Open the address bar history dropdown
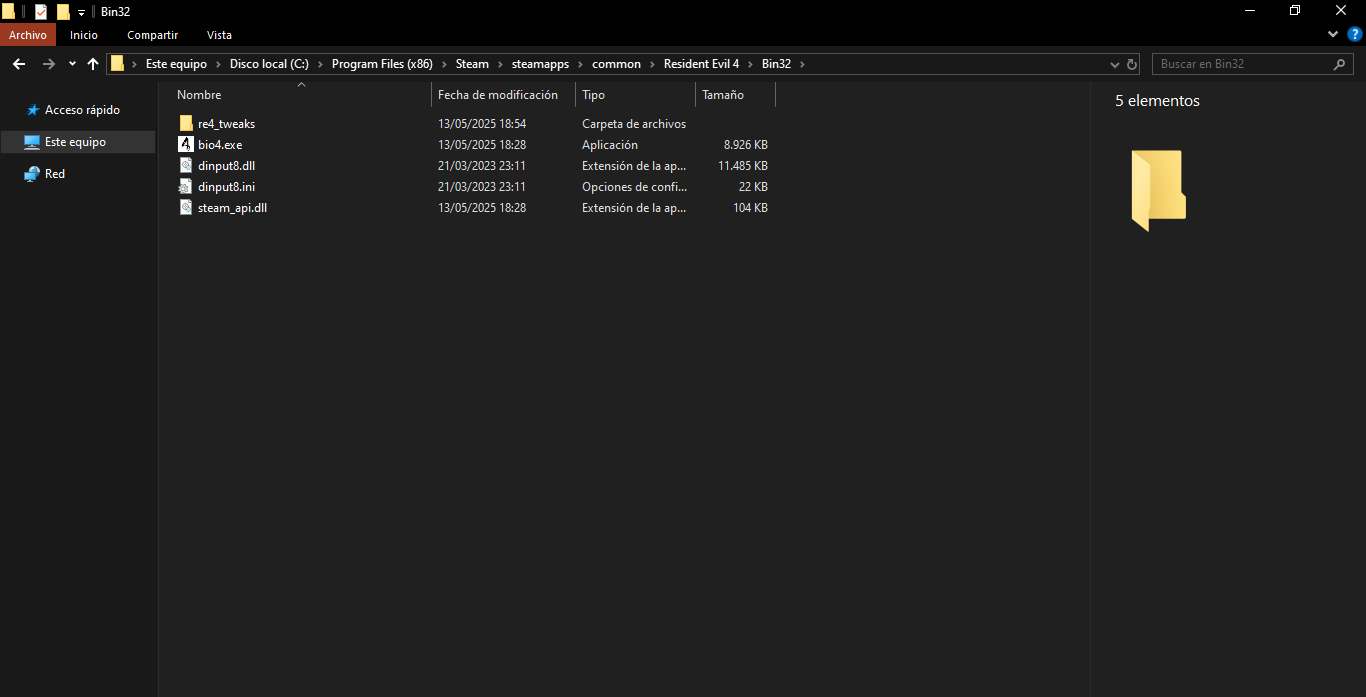The width and height of the screenshot is (1366, 697). point(1115,64)
